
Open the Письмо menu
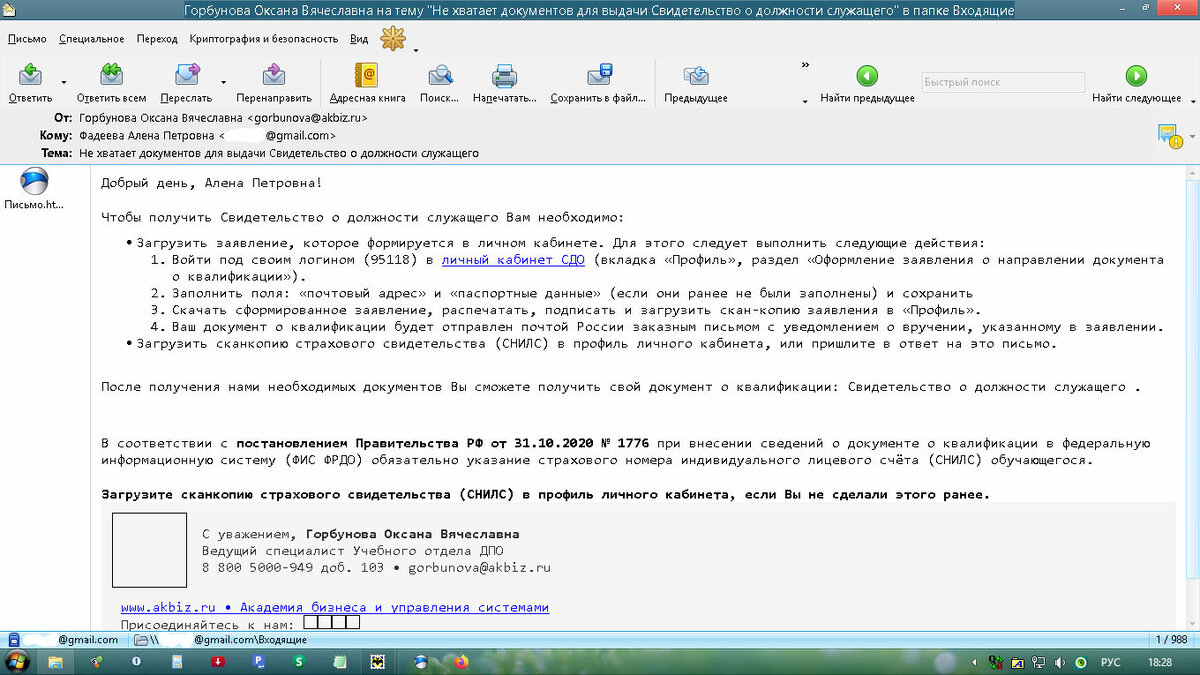(27, 39)
